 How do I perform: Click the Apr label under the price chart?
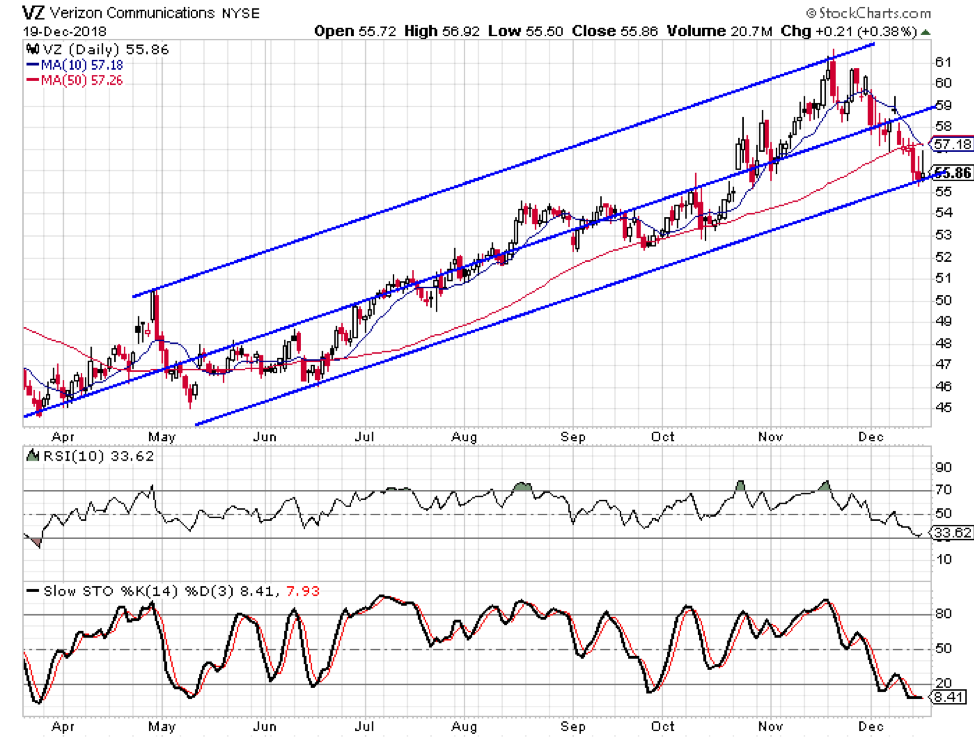pyautogui.click(x=63, y=437)
